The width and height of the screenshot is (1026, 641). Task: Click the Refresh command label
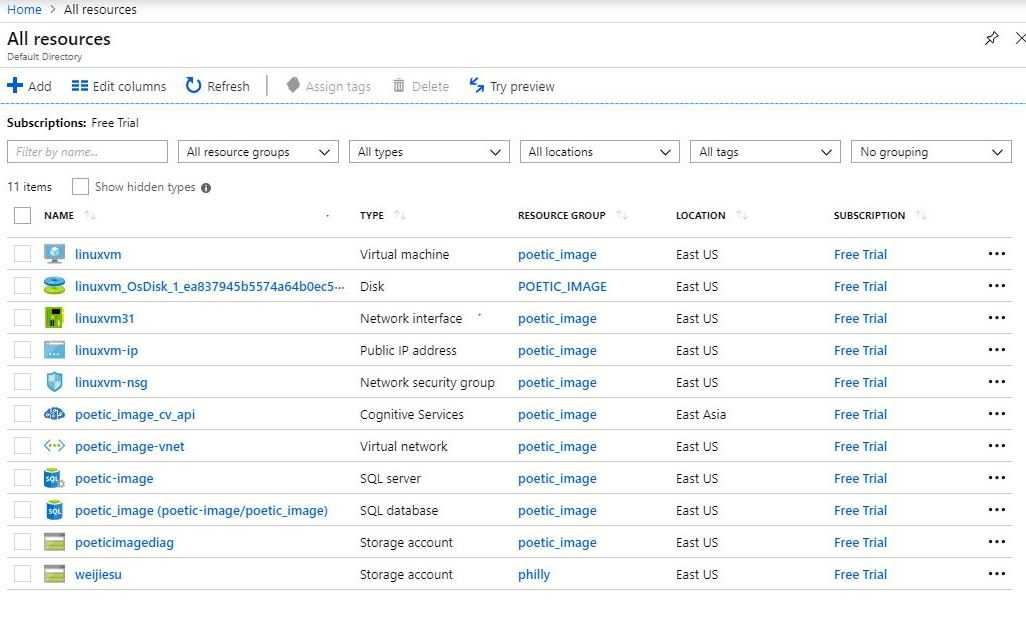click(x=228, y=86)
